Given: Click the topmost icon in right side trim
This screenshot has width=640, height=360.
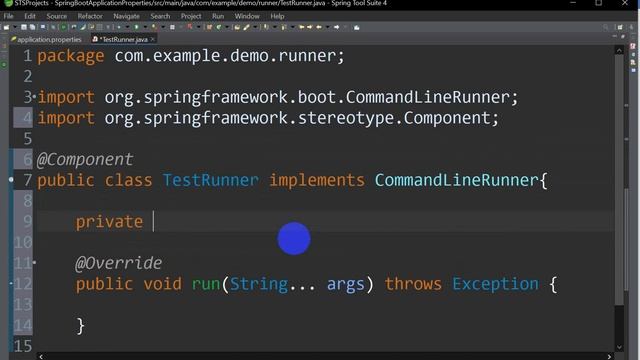Looking at the screenshot, I should click(633, 46).
